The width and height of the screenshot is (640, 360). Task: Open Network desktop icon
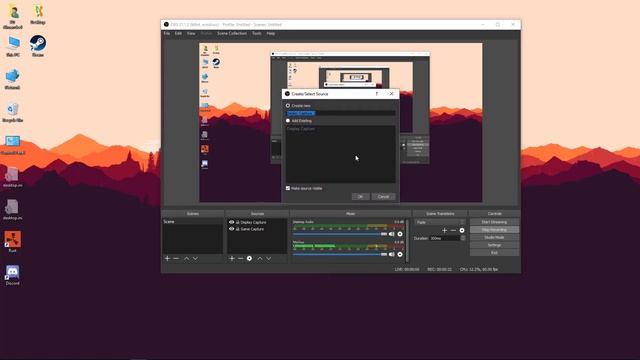click(13, 79)
